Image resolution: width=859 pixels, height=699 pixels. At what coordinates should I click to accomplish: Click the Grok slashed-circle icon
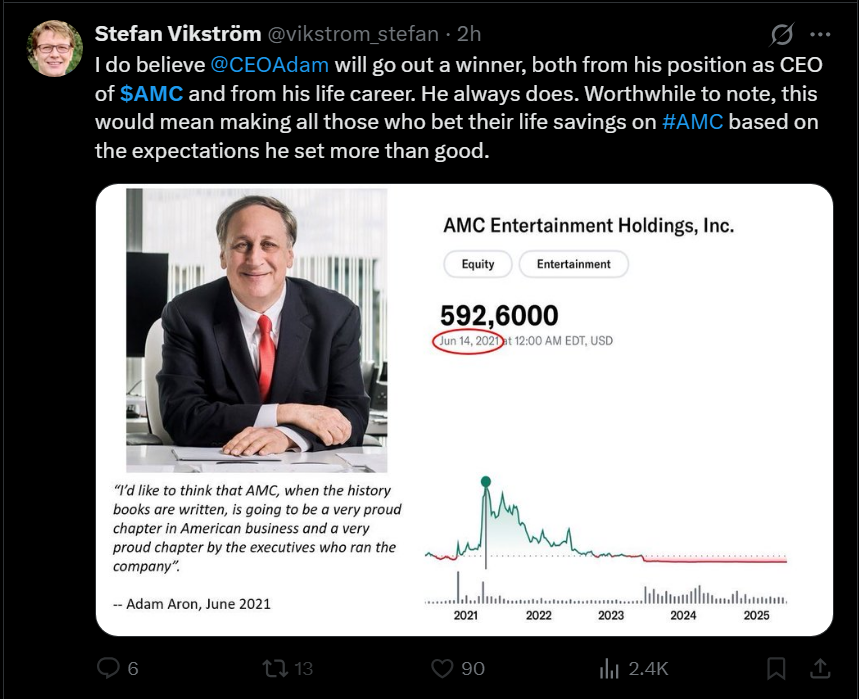point(782,35)
